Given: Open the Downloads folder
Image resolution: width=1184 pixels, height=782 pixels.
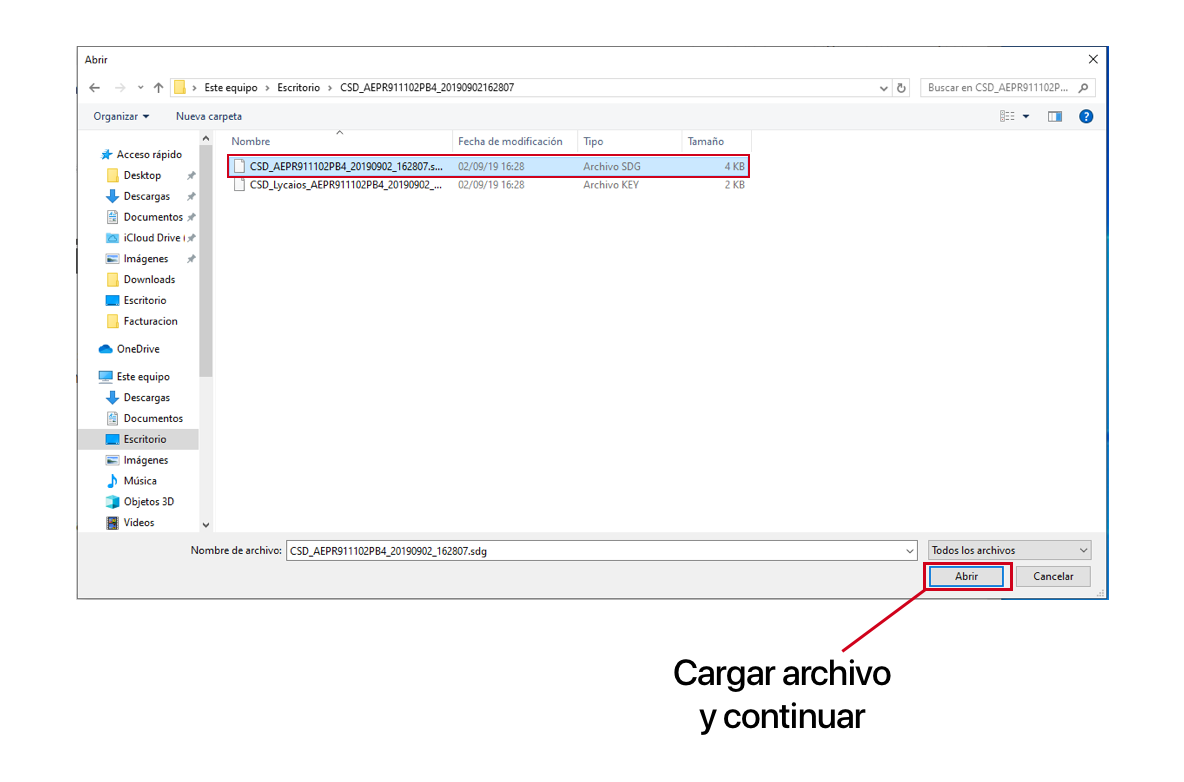Looking at the screenshot, I should click(x=149, y=279).
